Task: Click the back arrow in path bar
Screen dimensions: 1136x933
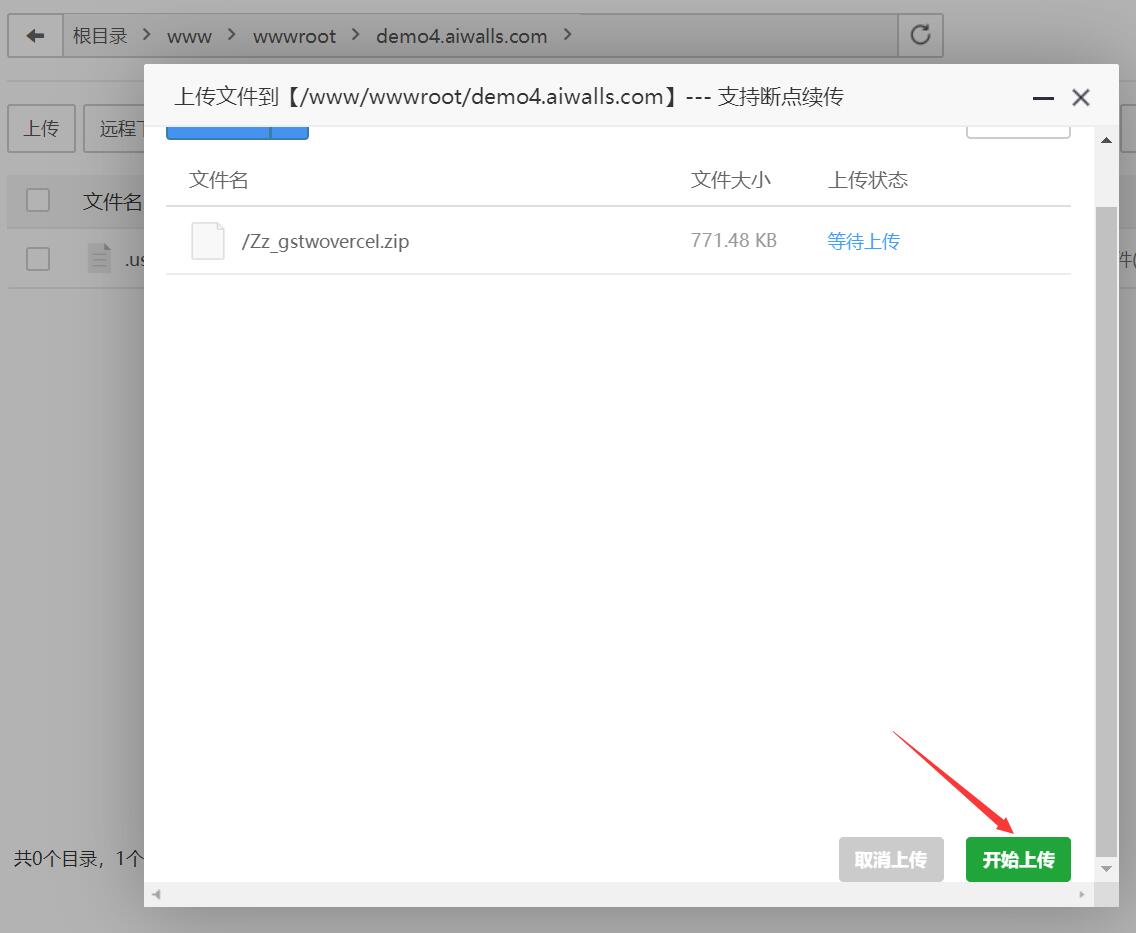Action: [x=35, y=36]
